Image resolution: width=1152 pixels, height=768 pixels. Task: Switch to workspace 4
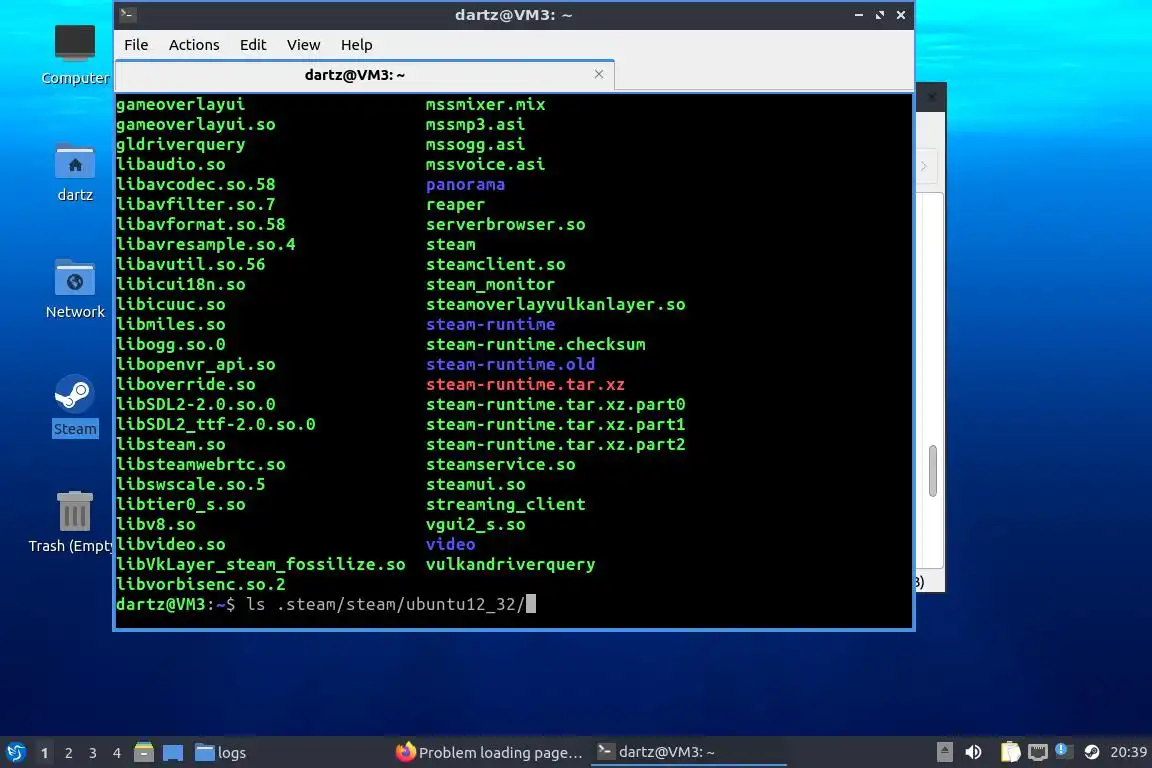click(x=117, y=753)
